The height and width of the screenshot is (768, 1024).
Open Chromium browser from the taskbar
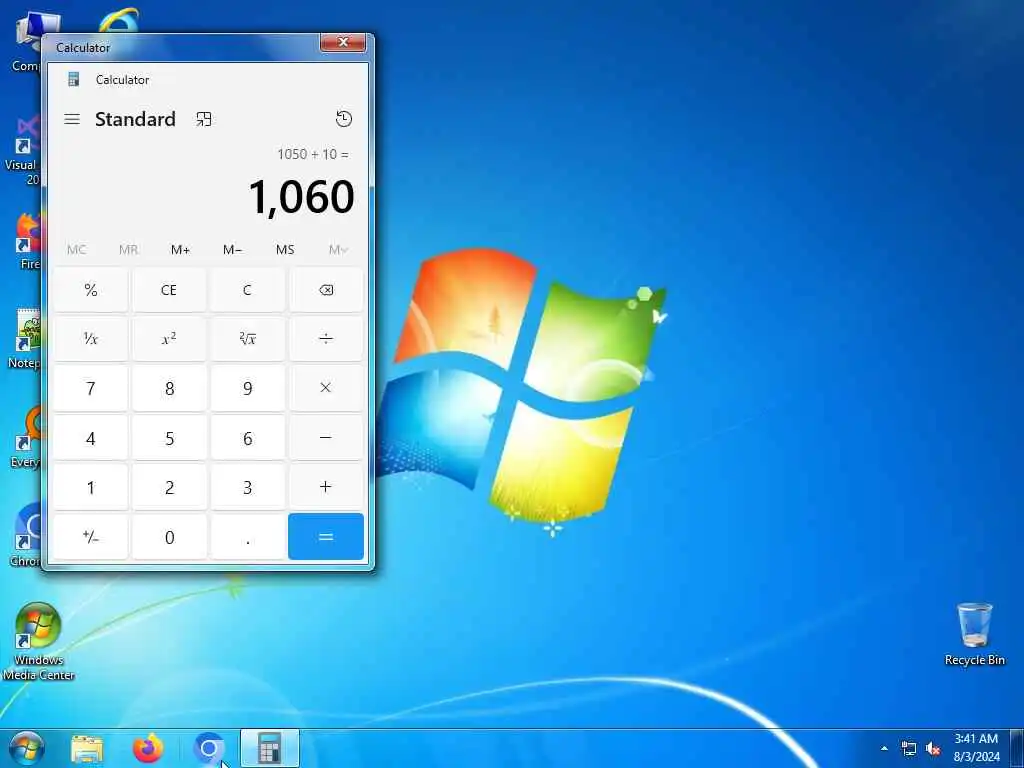pos(208,749)
